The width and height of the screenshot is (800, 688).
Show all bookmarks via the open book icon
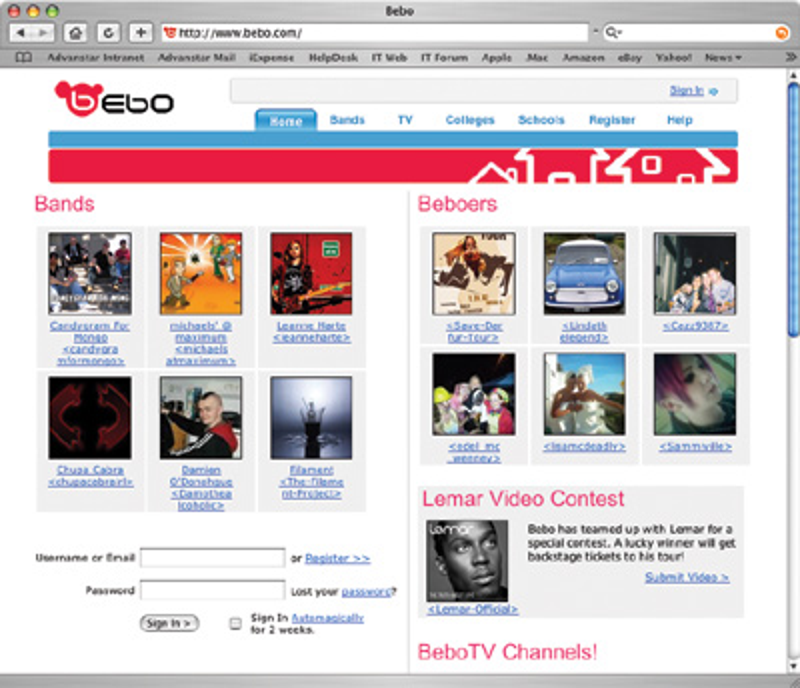tap(23, 57)
